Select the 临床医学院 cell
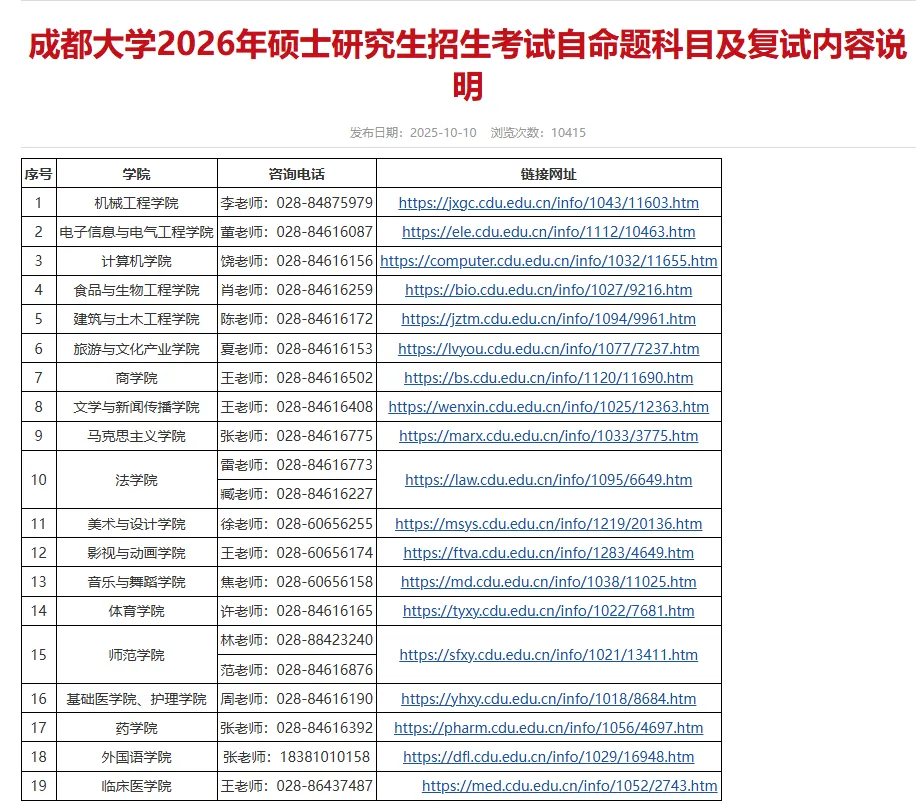 coord(136,786)
